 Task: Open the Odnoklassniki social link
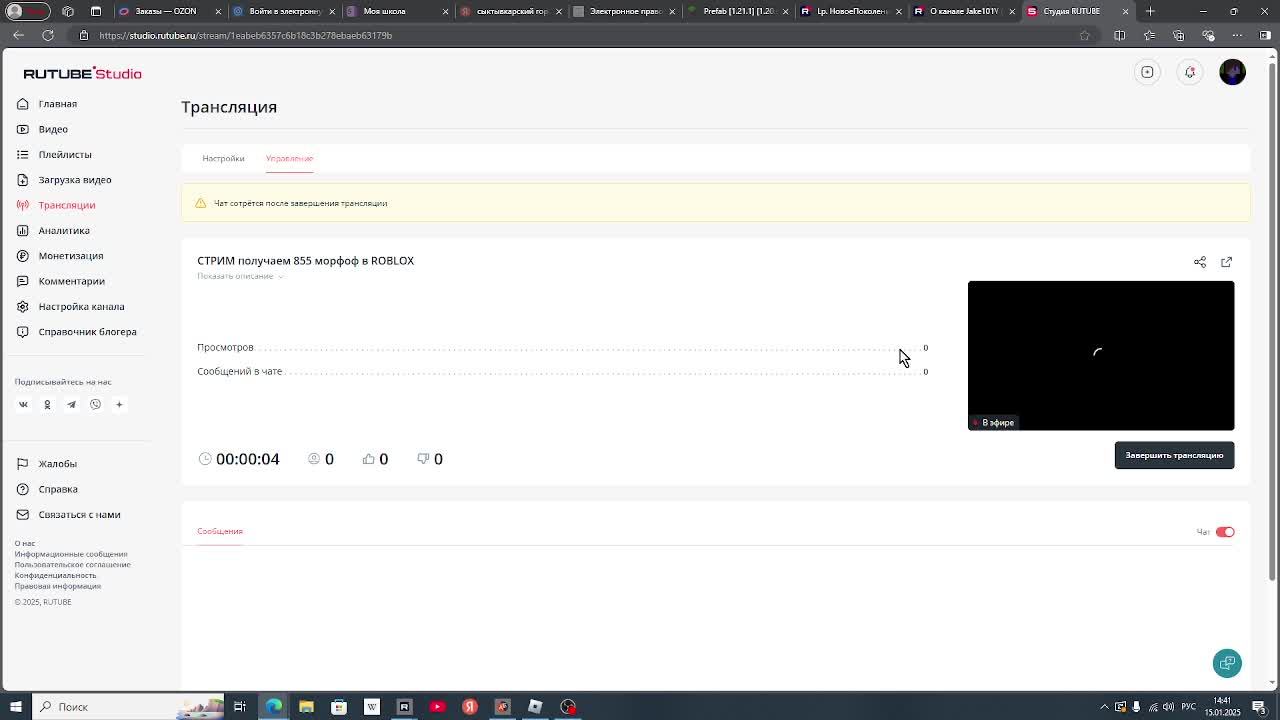(x=47, y=405)
